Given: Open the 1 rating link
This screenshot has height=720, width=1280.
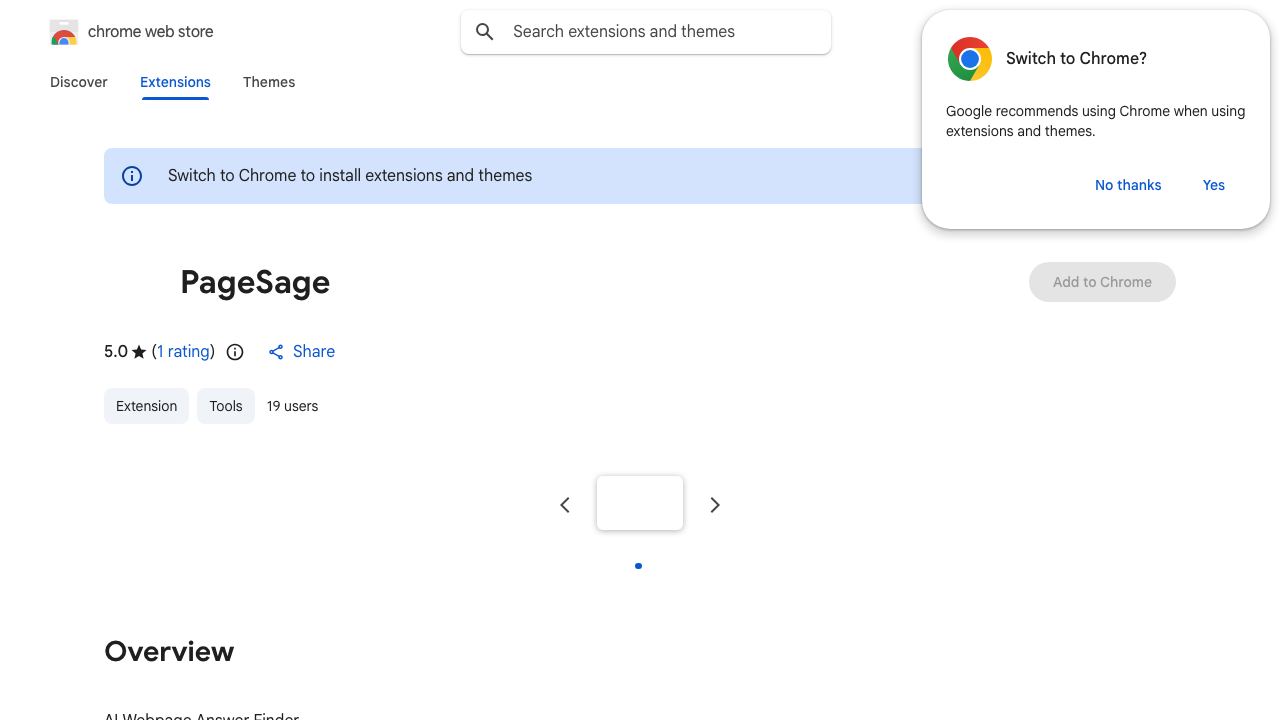Looking at the screenshot, I should click(184, 352).
